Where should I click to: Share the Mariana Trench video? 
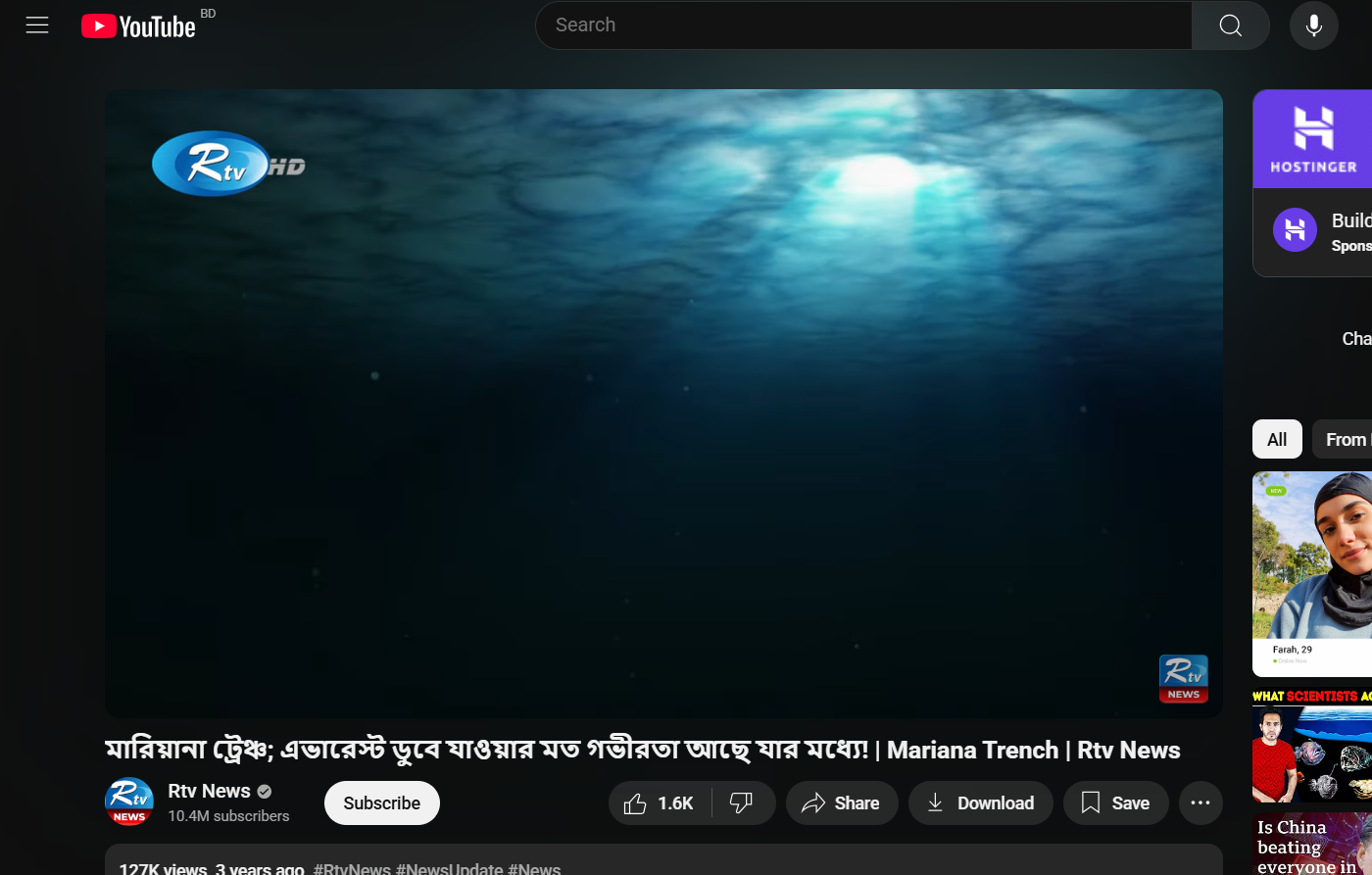[841, 803]
